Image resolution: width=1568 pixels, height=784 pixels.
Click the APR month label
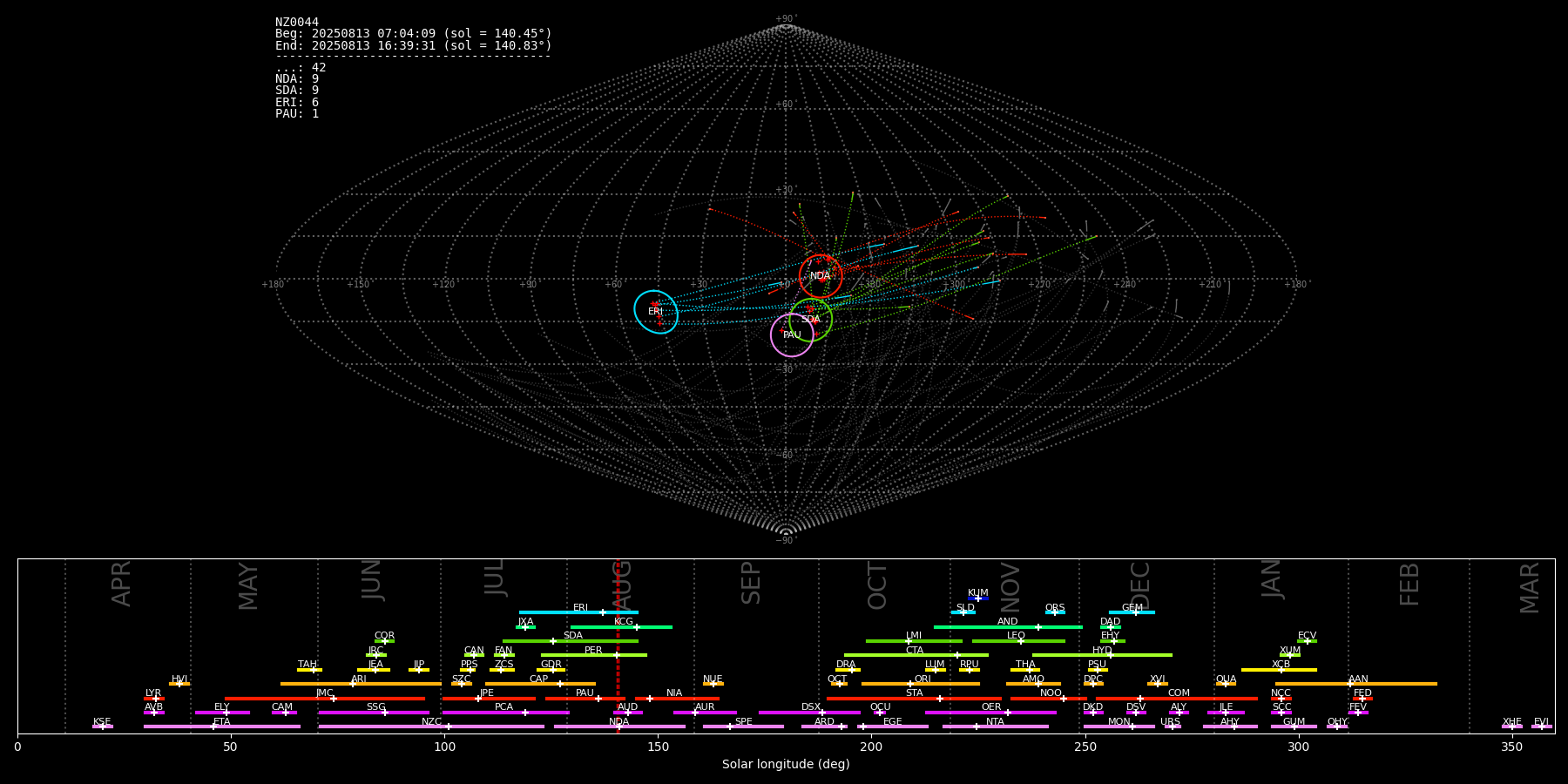coord(121,584)
